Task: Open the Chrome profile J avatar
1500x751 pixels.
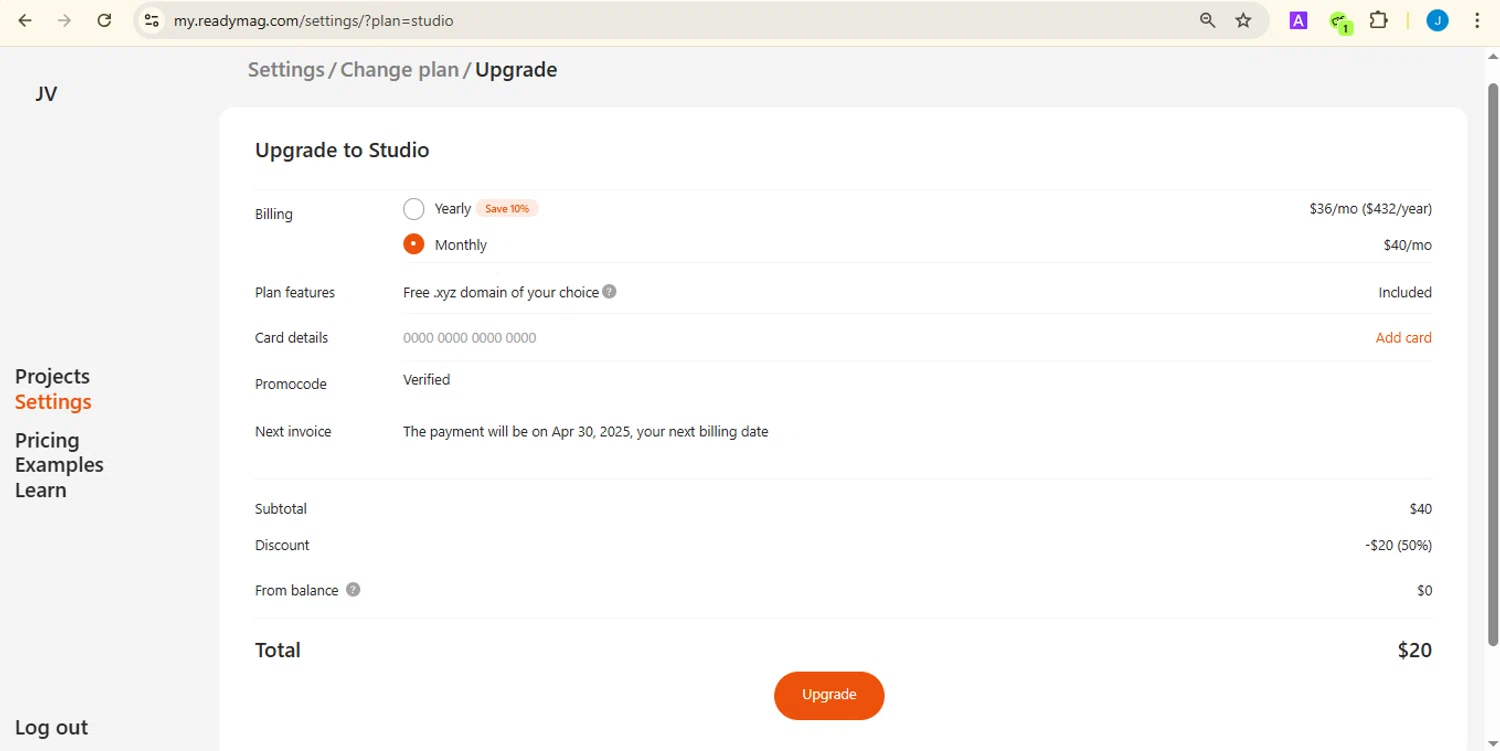Action: click(1437, 20)
